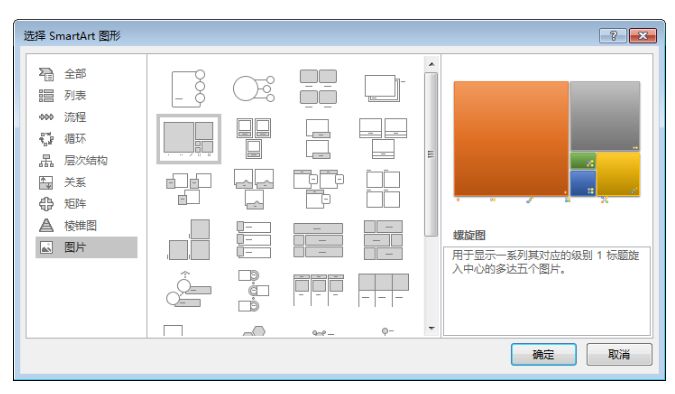Pick layout of three squares with small corner squares
The height and width of the screenshot is (394, 675).
tap(189, 189)
